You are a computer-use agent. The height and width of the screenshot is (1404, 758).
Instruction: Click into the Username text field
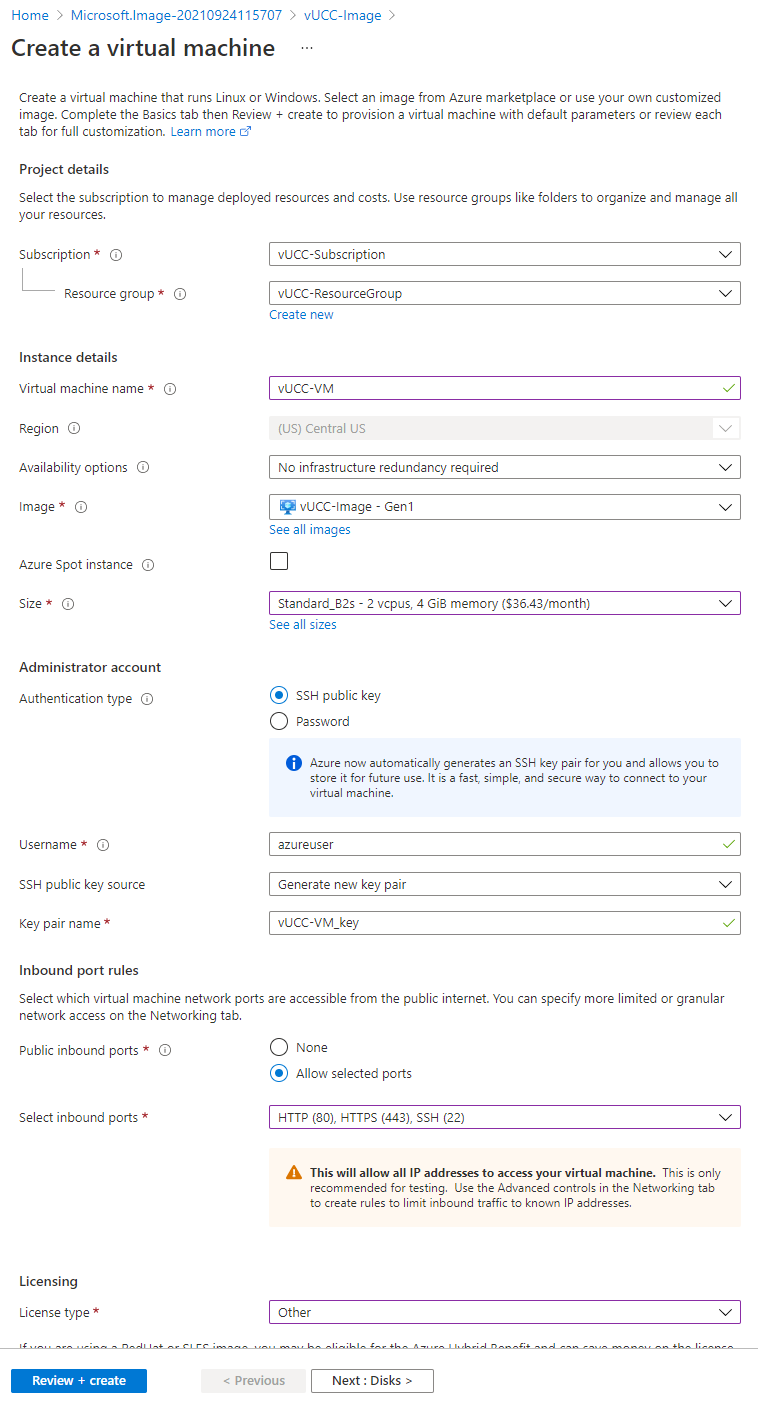pyautogui.click(x=495, y=844)
